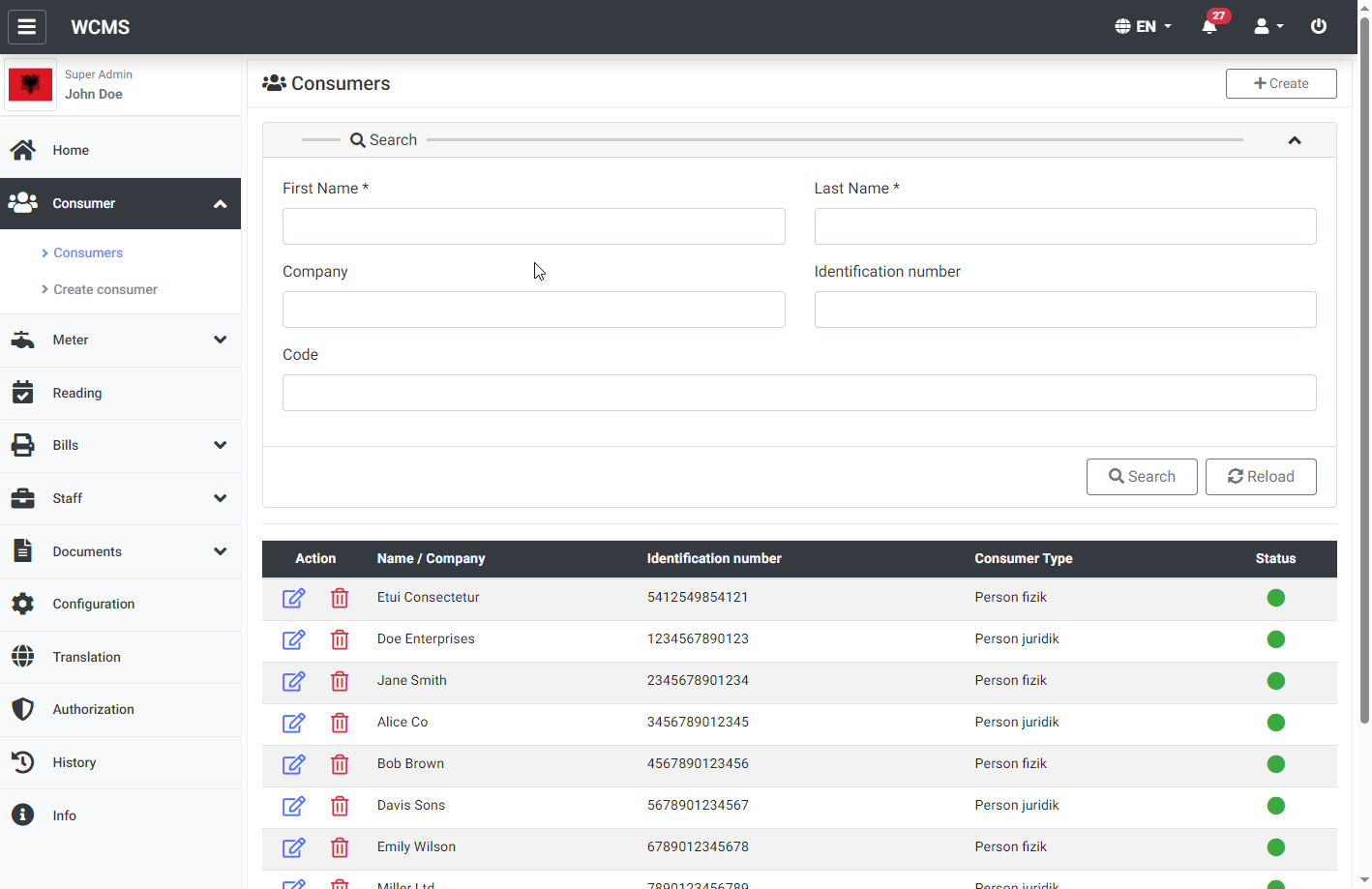The image size is (1372, 889).
Task: Click the Create button
Action: pyautogui.click(x=1281, y=83)
